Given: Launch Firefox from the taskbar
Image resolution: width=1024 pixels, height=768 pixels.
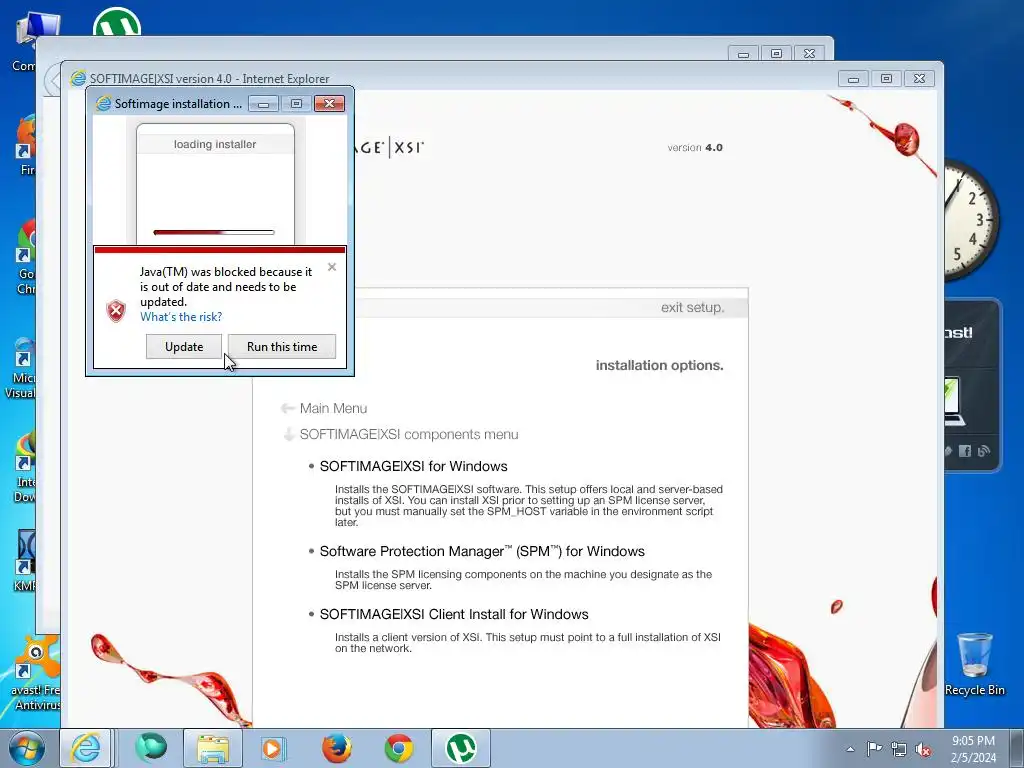Looking at the screenshot, I should coord(336,748).
